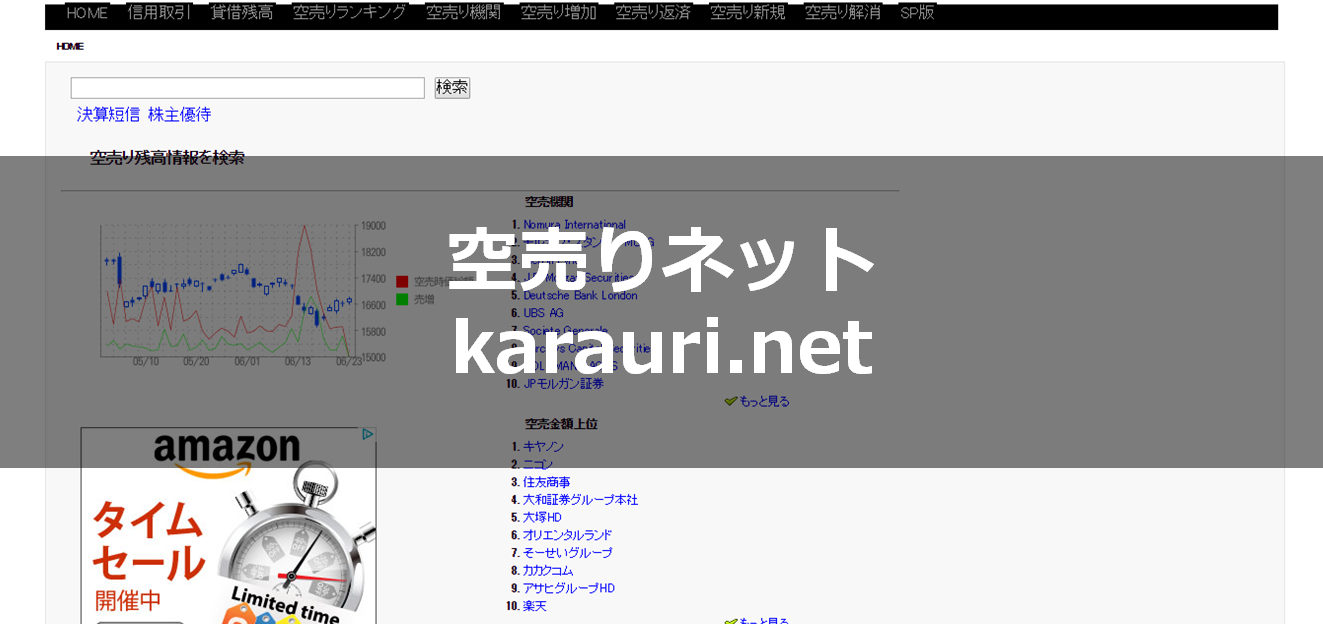Open the JPモルガン証券 link

563,384
